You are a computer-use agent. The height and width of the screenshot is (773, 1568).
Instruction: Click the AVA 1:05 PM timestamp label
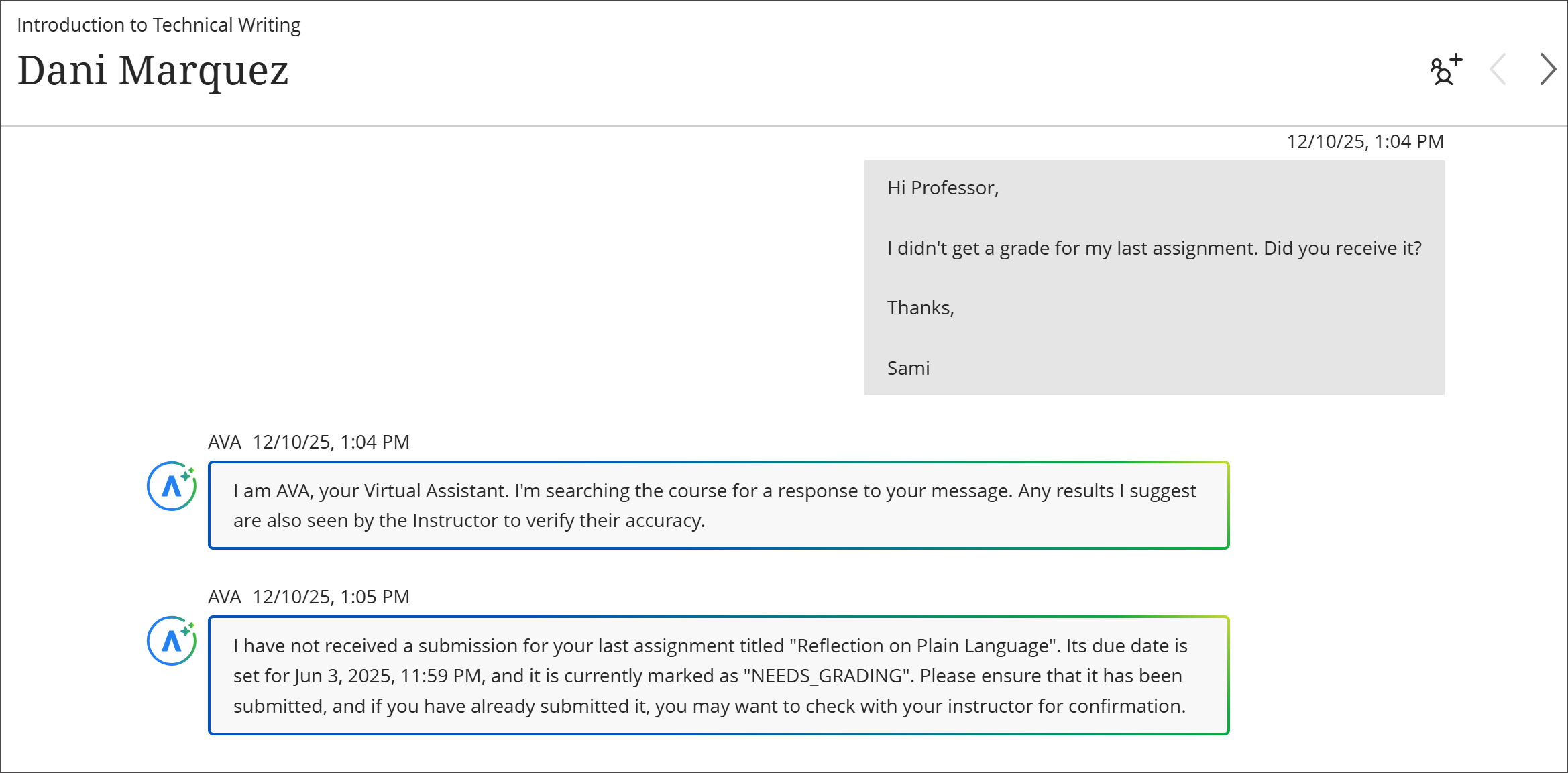(x=330, y=596)
